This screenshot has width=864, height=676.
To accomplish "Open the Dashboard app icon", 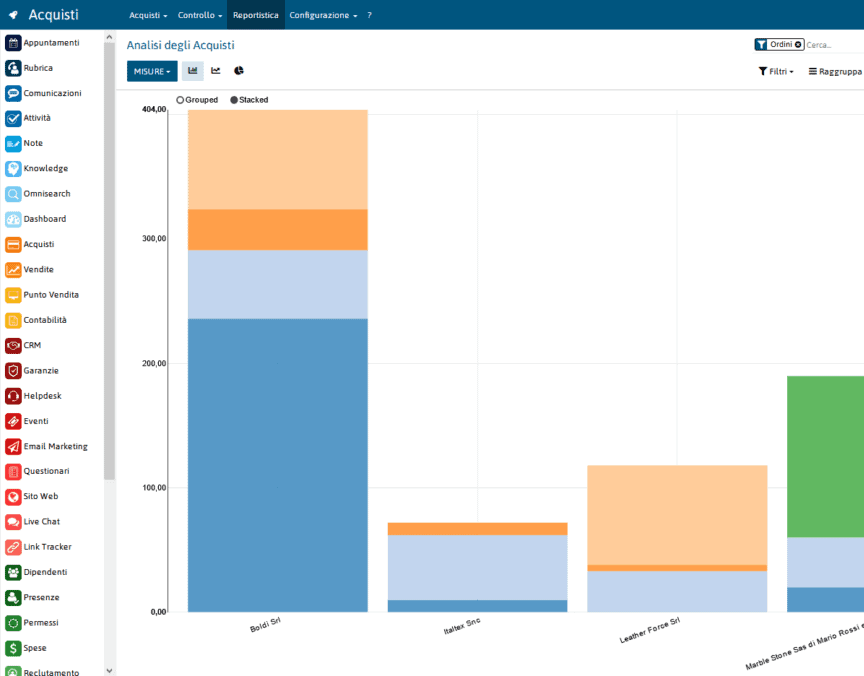I will [x=13, y=219].
